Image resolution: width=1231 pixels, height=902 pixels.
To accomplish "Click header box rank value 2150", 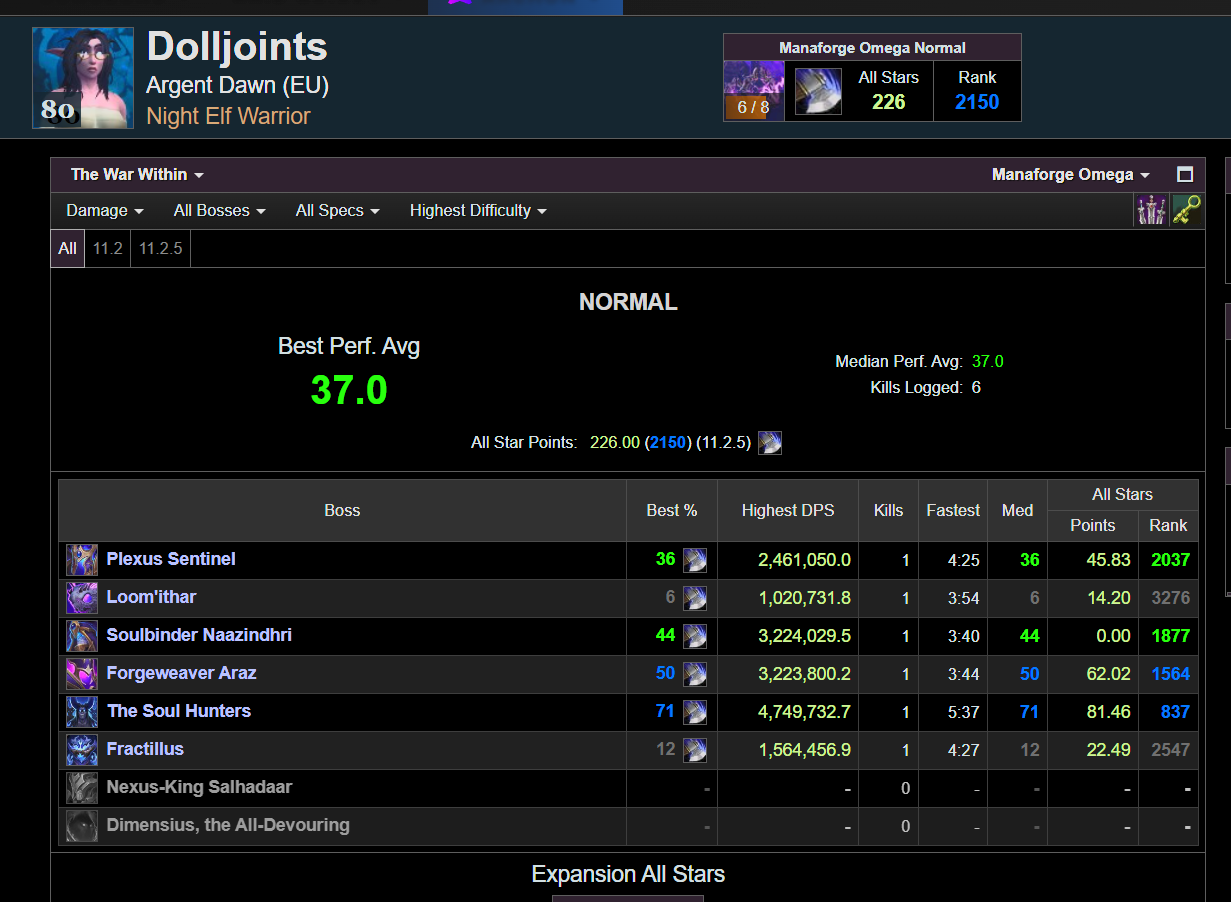I will pos(977,102).
